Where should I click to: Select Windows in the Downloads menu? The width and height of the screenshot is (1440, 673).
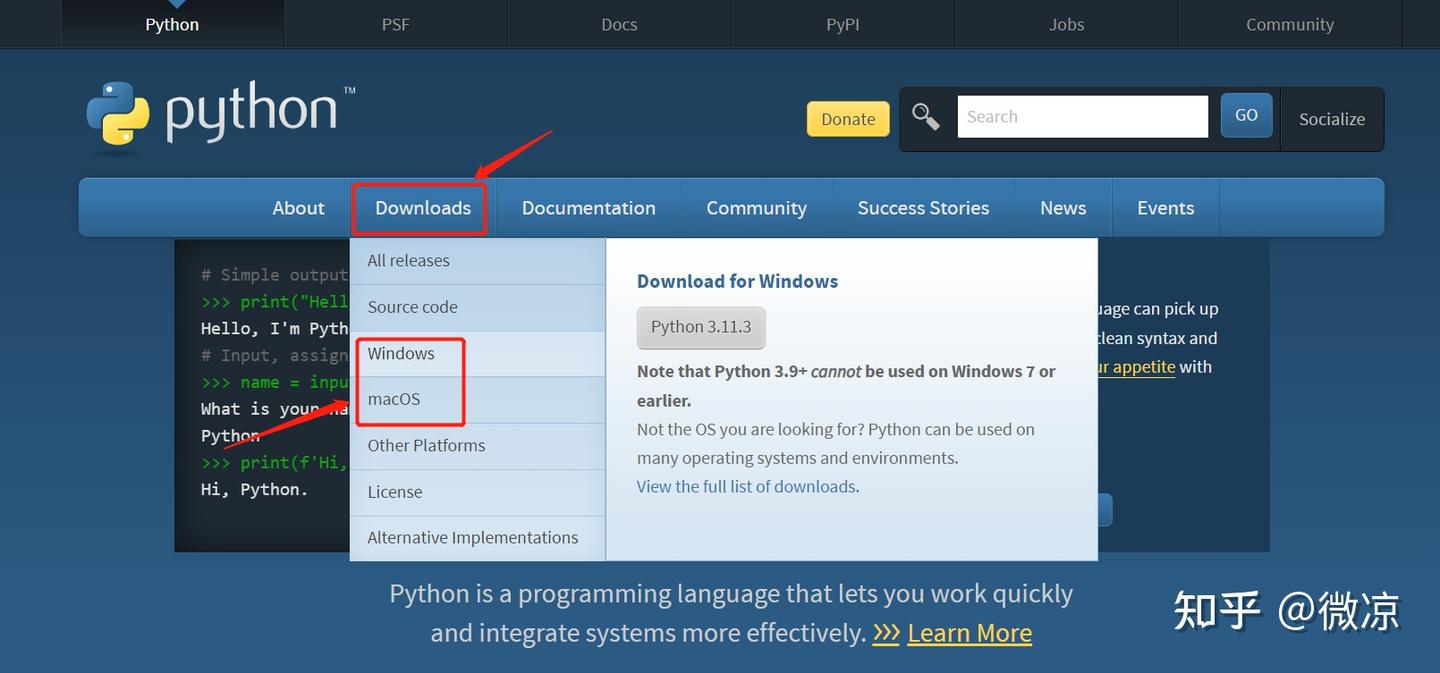(401, 353)
